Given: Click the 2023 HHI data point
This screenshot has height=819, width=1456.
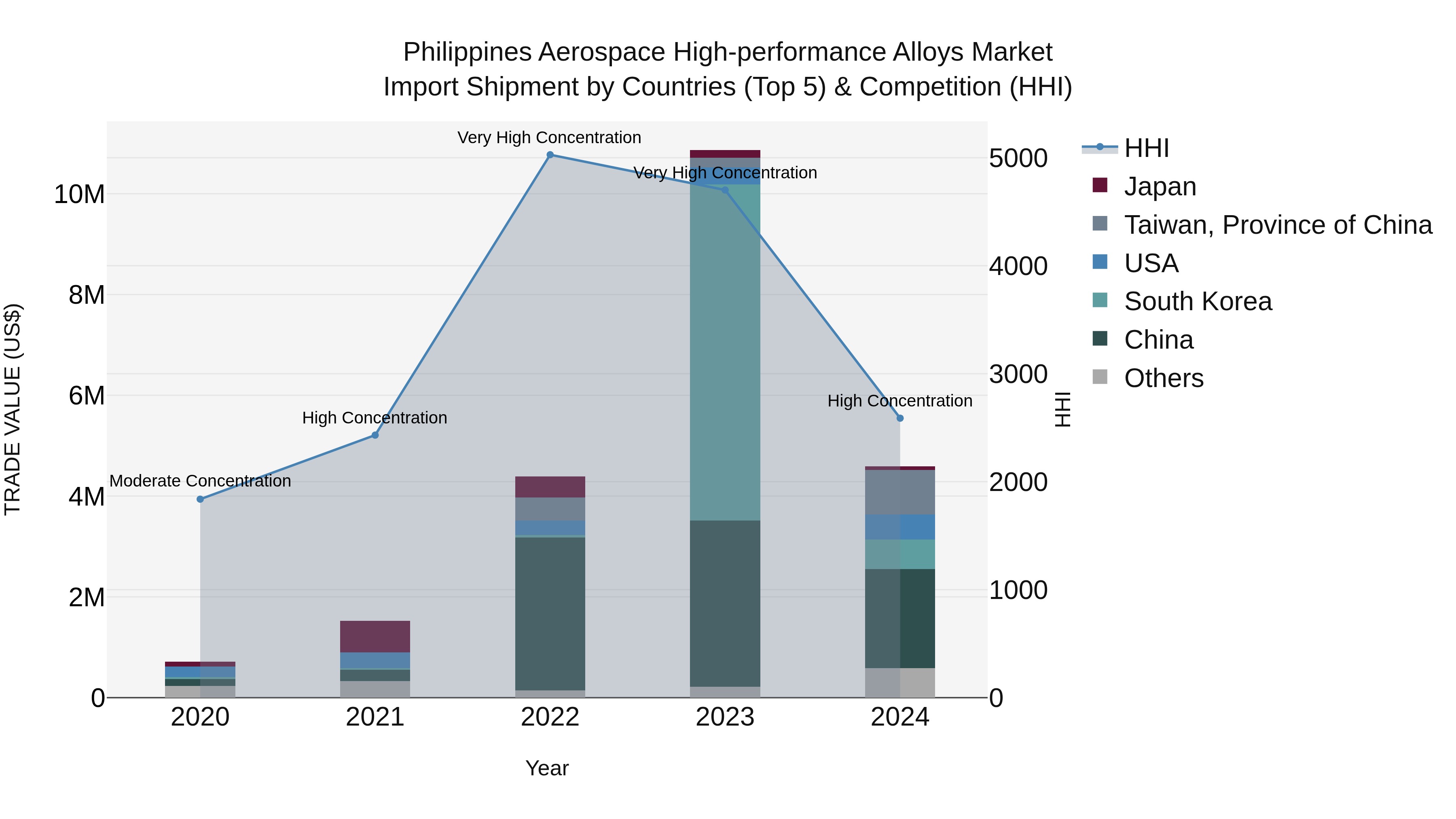Looking at the screenshot, I should point(725,190).
